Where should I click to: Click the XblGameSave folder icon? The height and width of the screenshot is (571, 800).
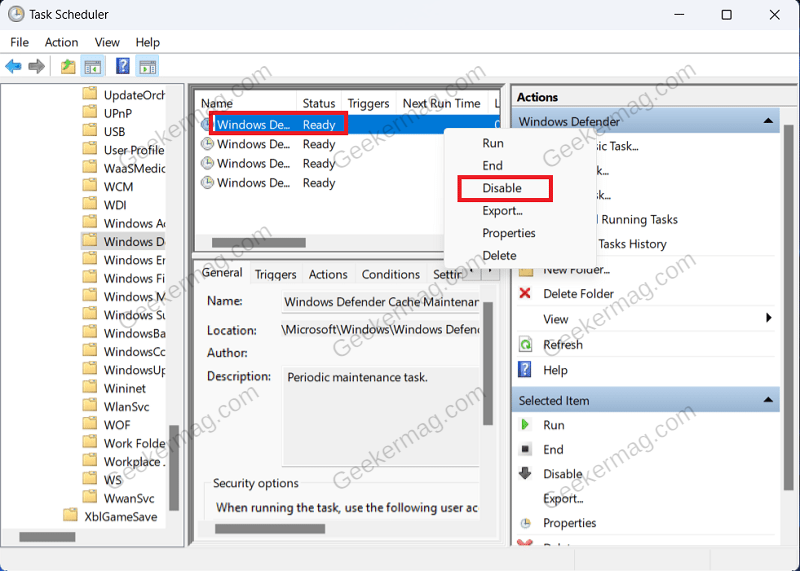pos(70,515)
